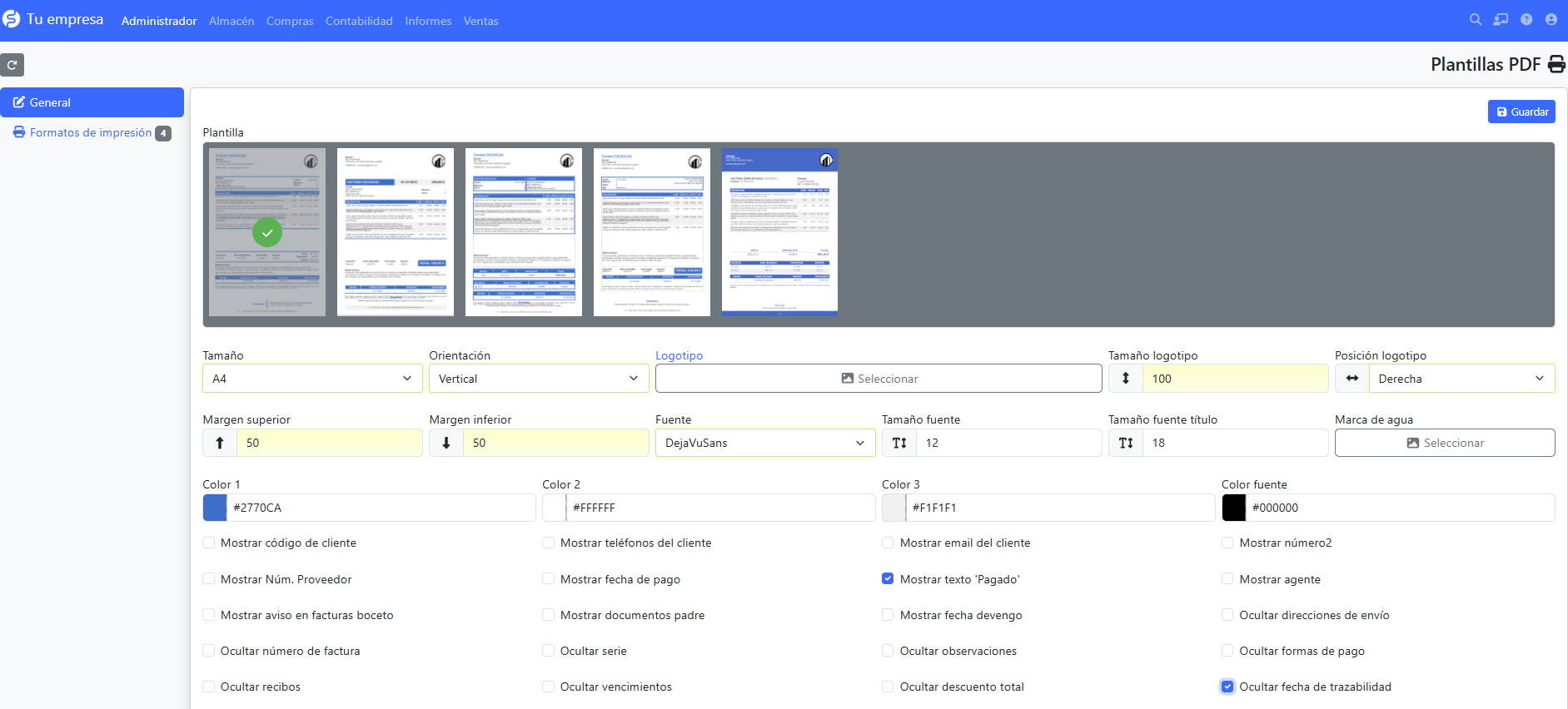Enable Ocultar serie checkbox
This screenshot has height=709, width=1568.
tap(549, 651)
